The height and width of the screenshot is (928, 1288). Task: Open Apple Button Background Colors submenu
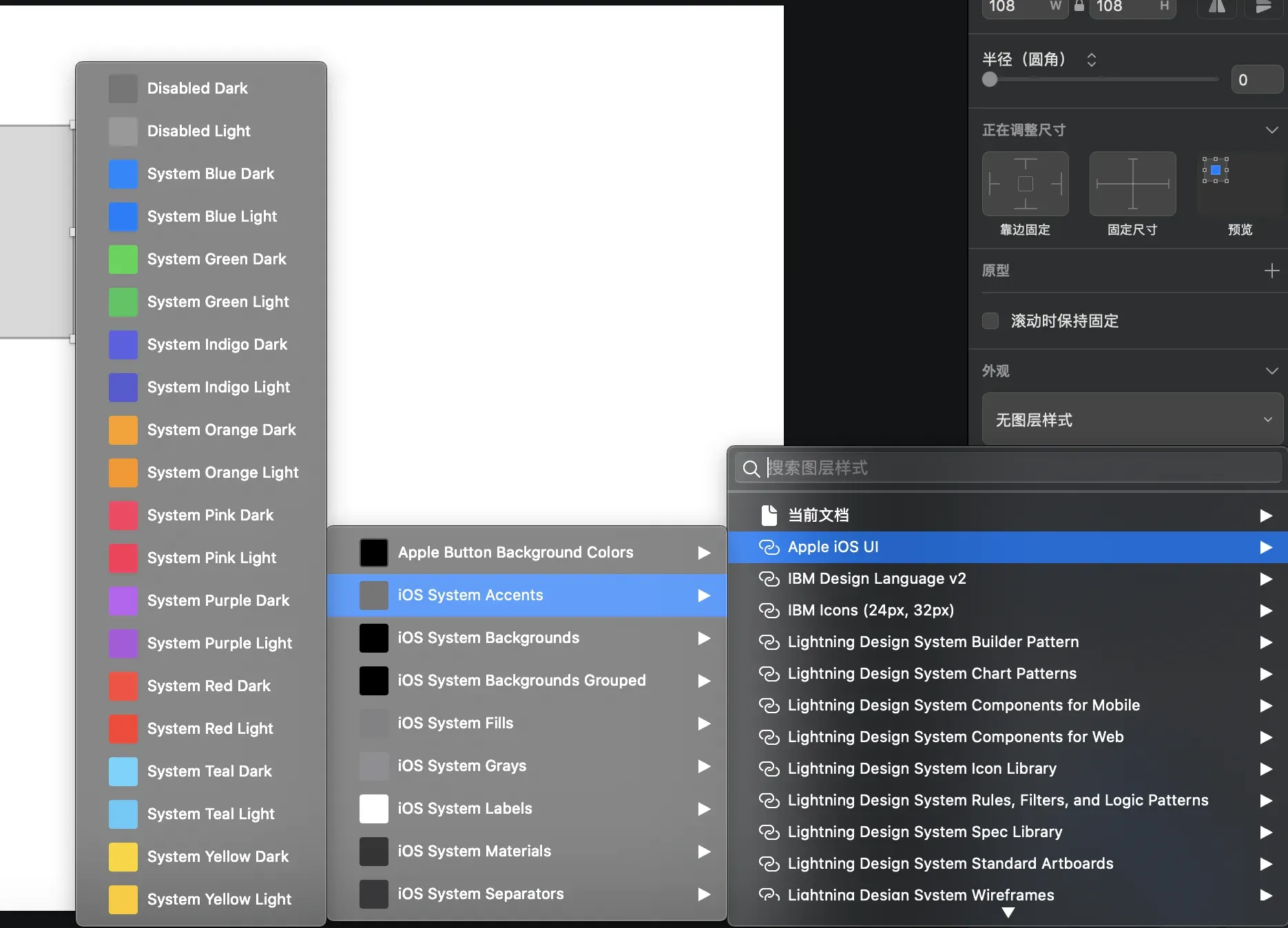[527, 552]
